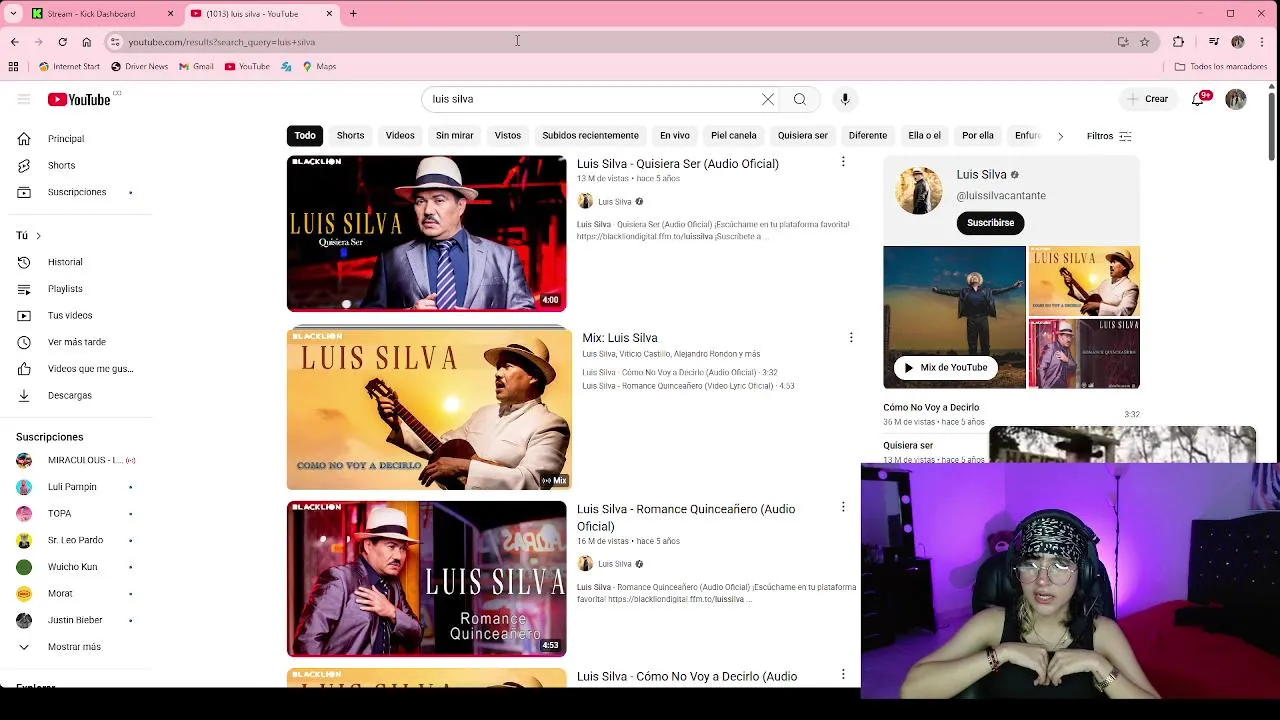
Task: Click the Crear button
Action: (x=1147, y=99)
